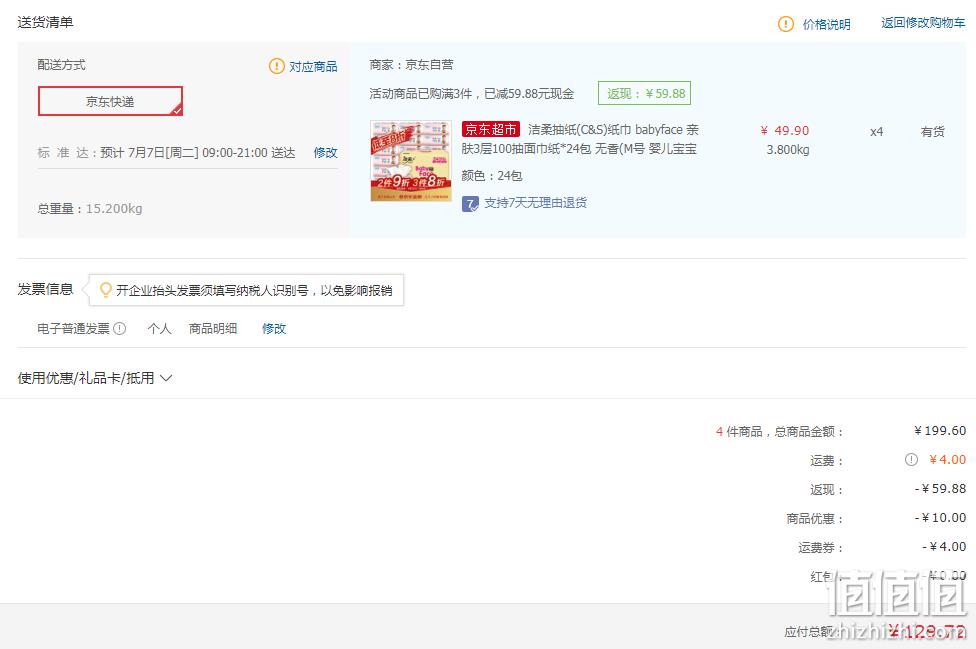This screenshot has width=976, height=649.
Task: Click the 发票信息 heading
Action: pos(45,289)
